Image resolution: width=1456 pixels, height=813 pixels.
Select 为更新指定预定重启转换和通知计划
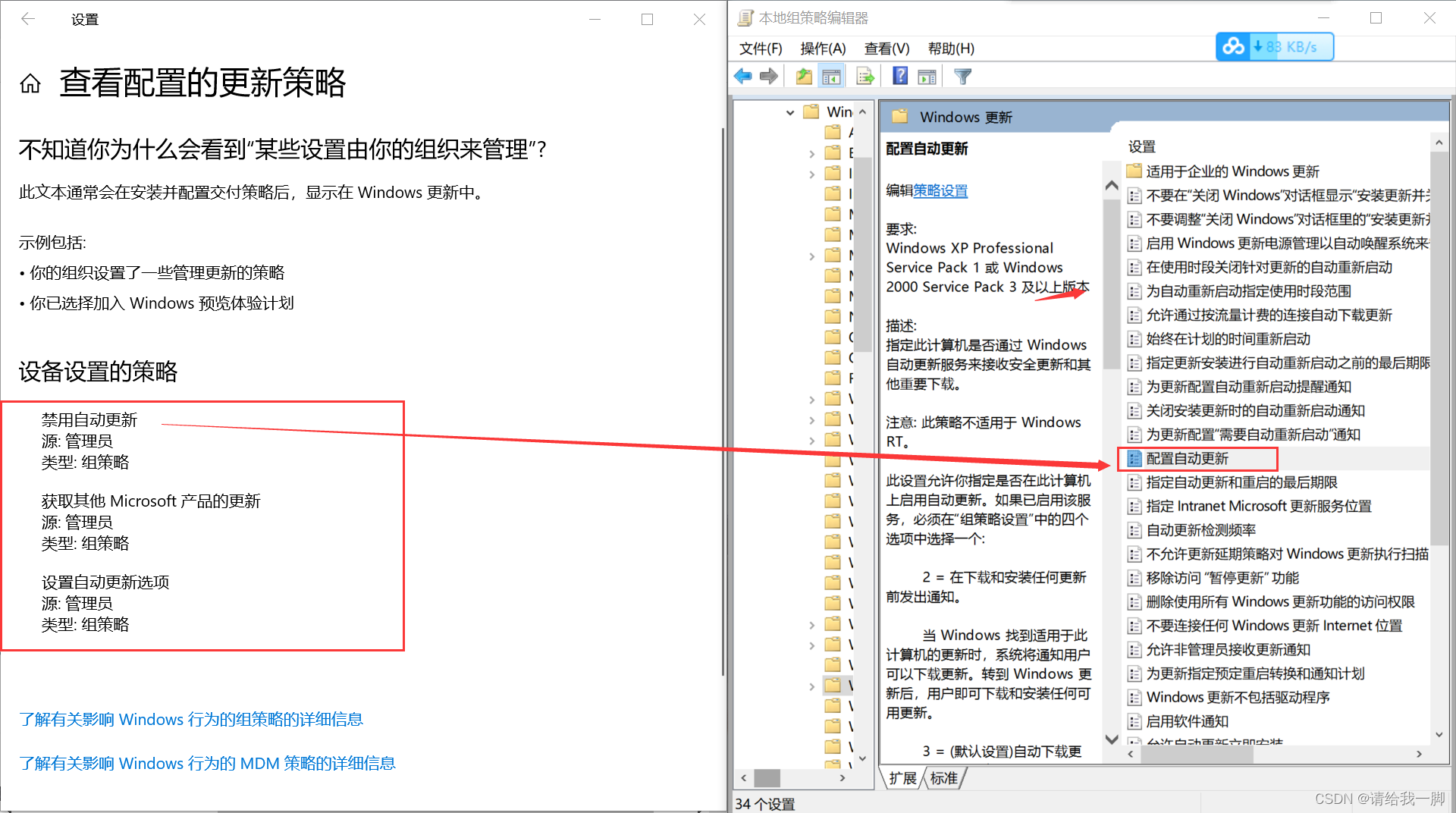coord(1255,673)
